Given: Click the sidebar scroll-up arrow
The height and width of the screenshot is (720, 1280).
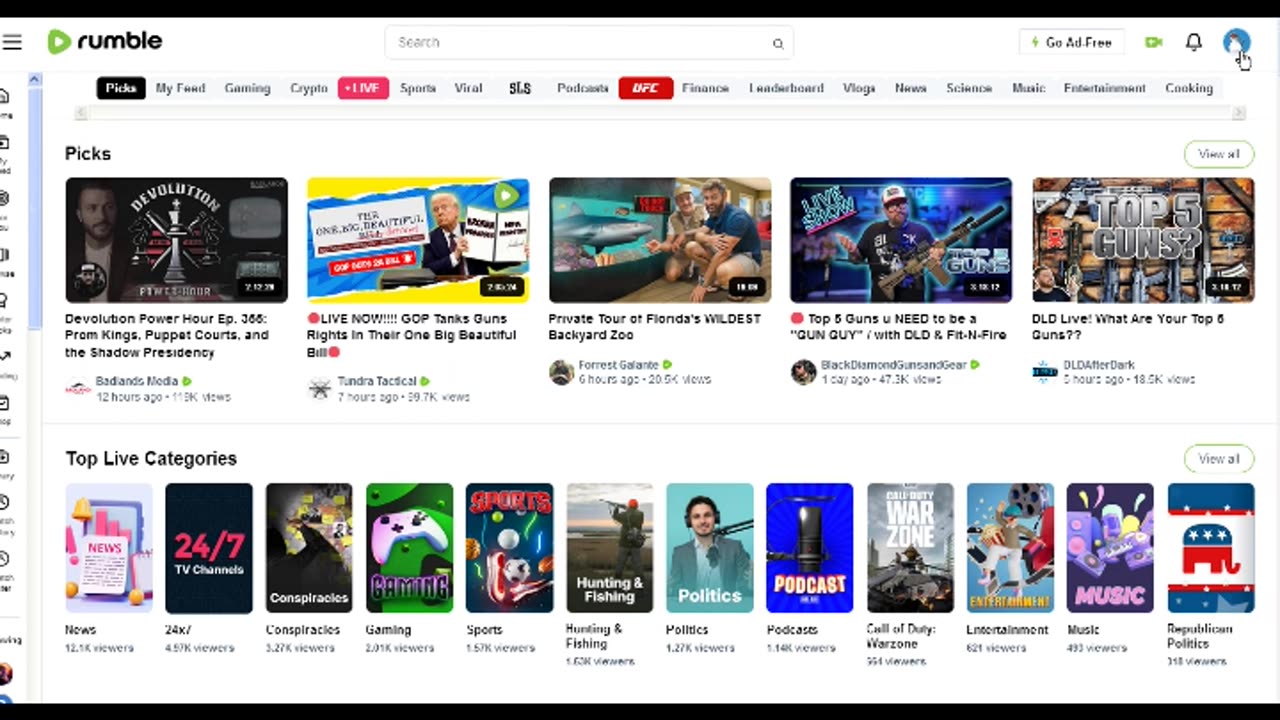Looking at the screenshot, I should tap(35, 79).
